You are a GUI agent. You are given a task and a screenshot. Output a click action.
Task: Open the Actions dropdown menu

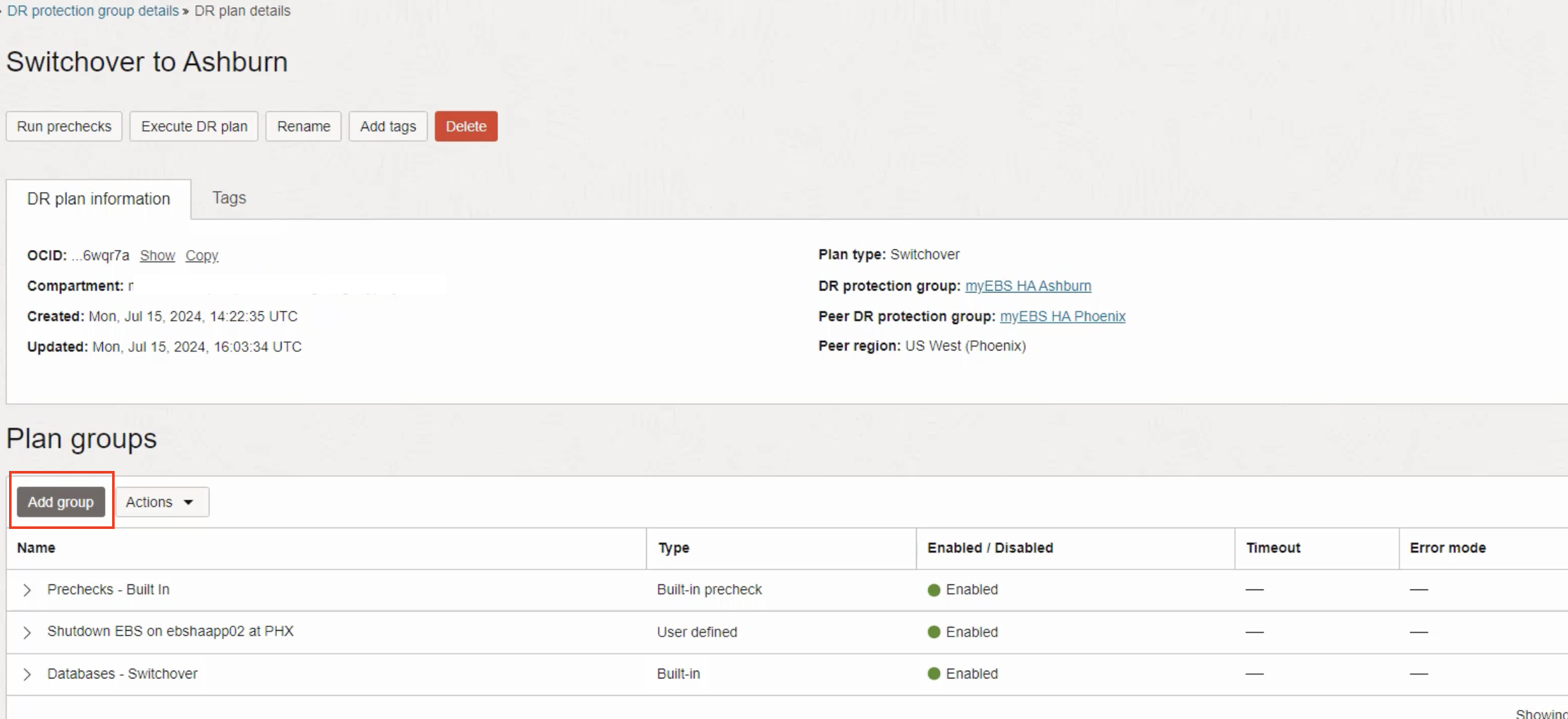(161, 502)
